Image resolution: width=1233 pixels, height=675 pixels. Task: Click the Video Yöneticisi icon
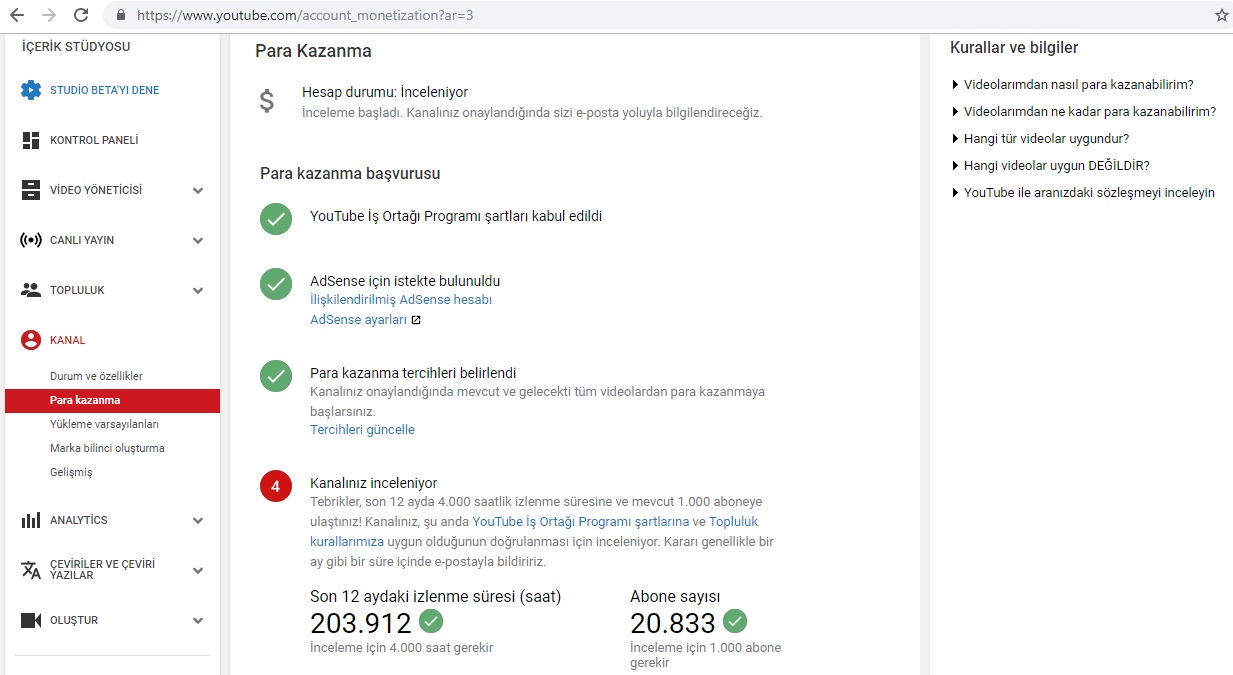click(x=31, y=190)
